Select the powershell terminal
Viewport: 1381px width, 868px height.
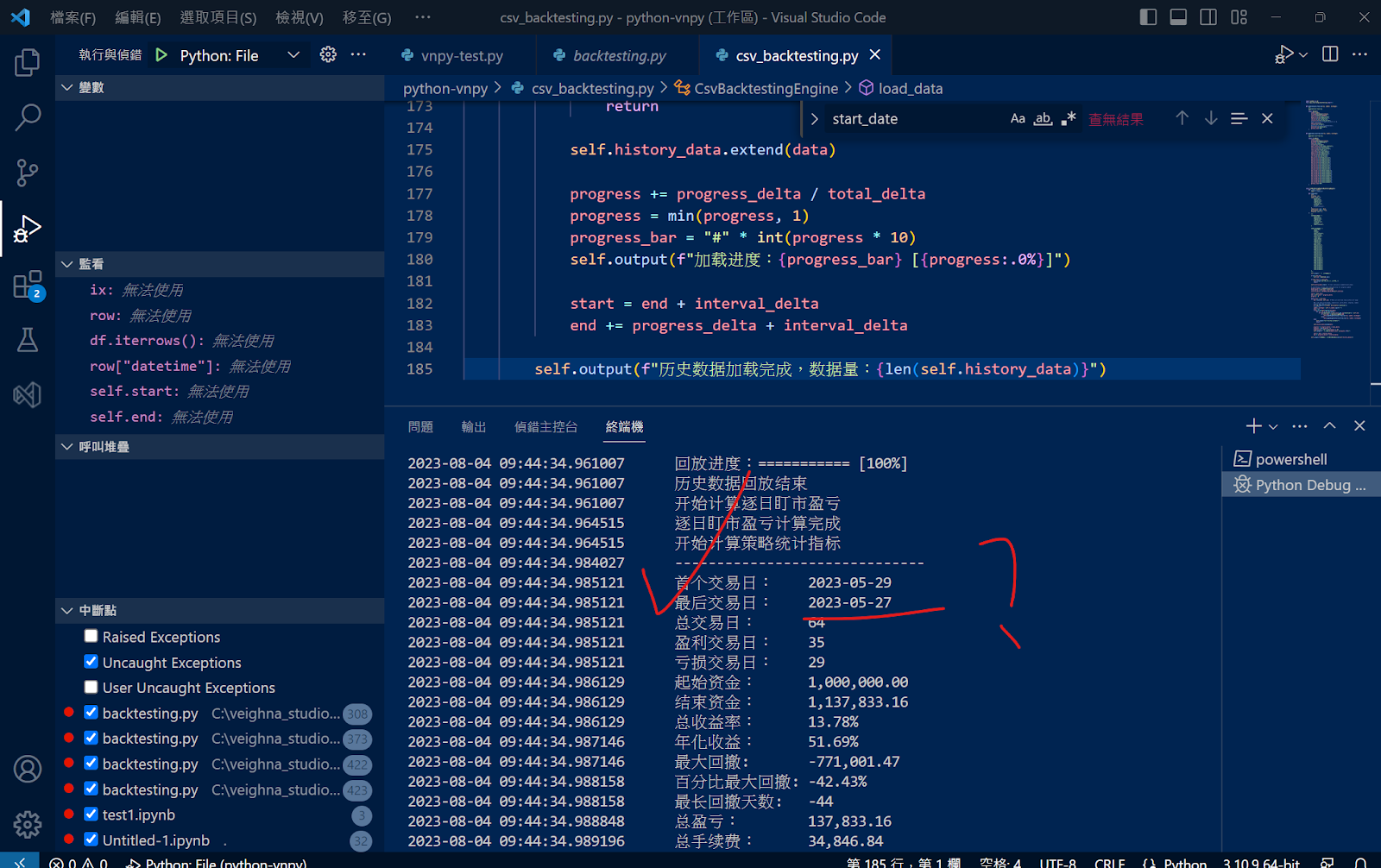1302,459
